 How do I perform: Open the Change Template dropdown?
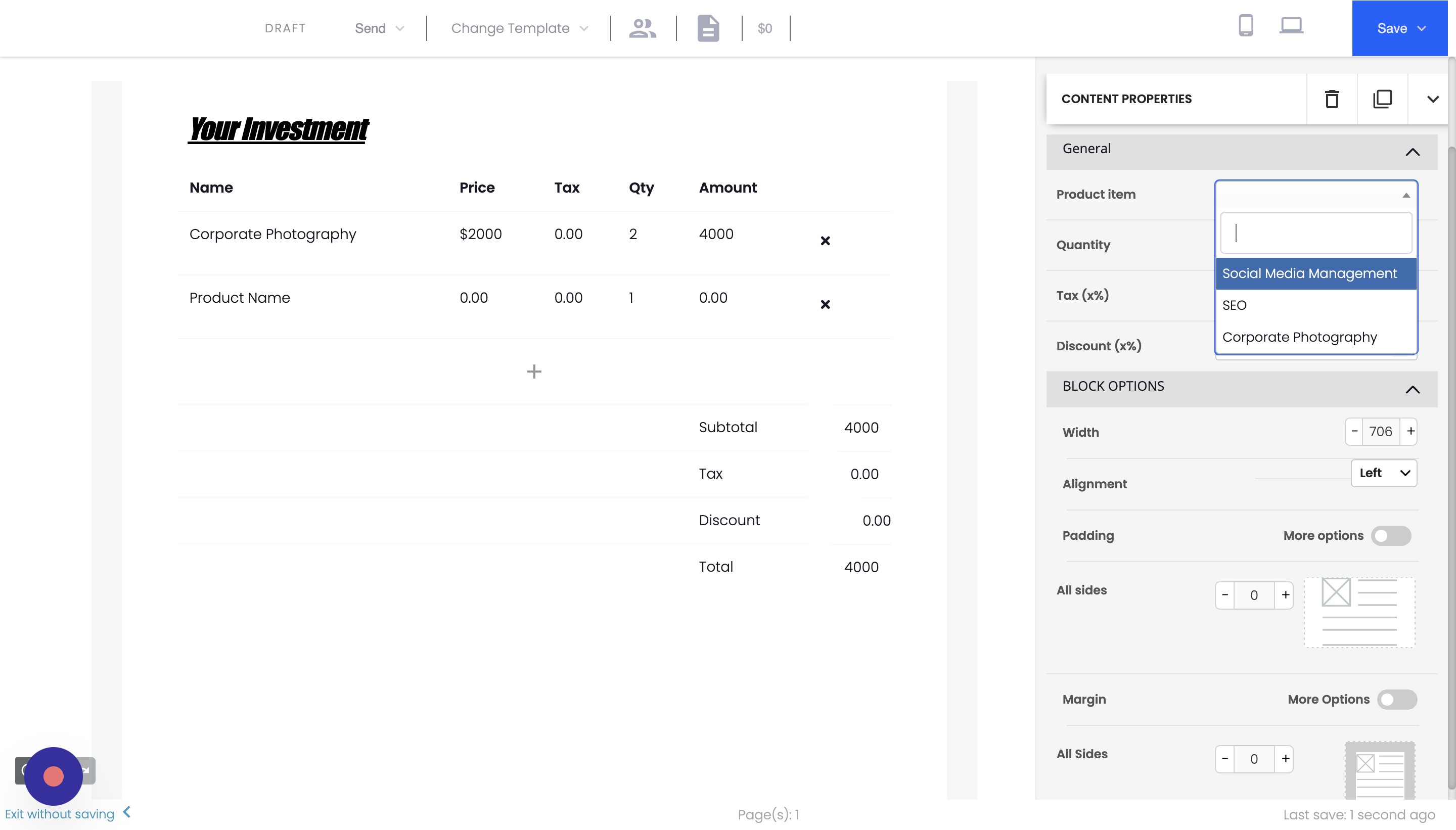pyautogui.click(x=519, y=28)
